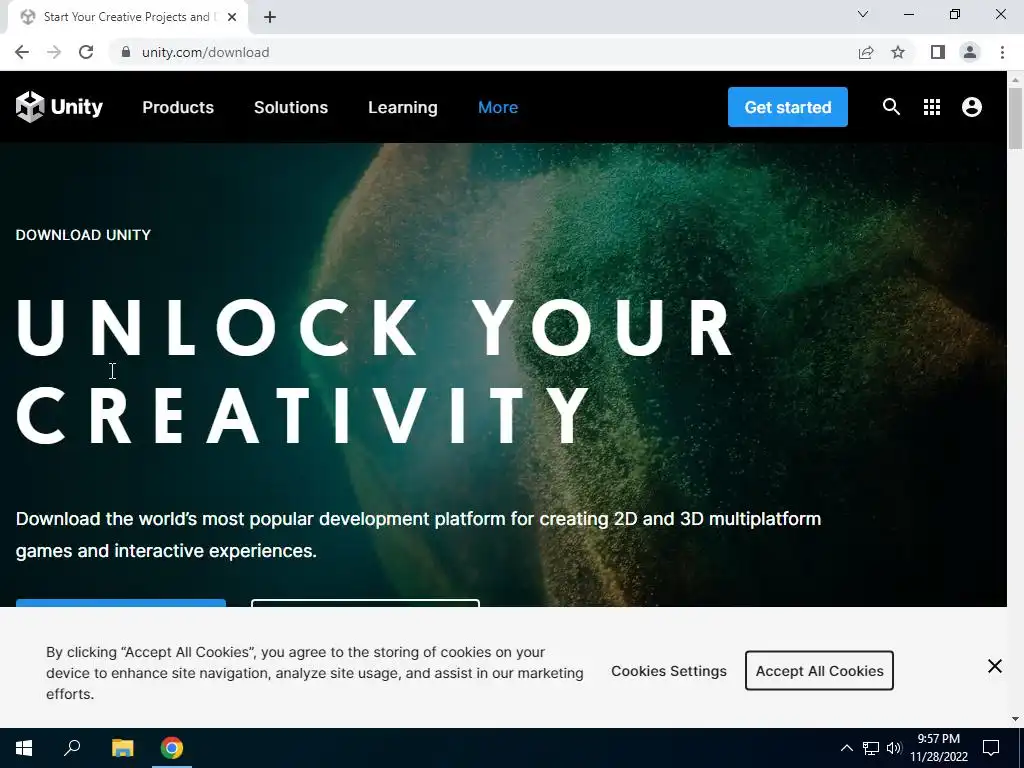Open the Products menu
1024x768 pixels.
178,107
